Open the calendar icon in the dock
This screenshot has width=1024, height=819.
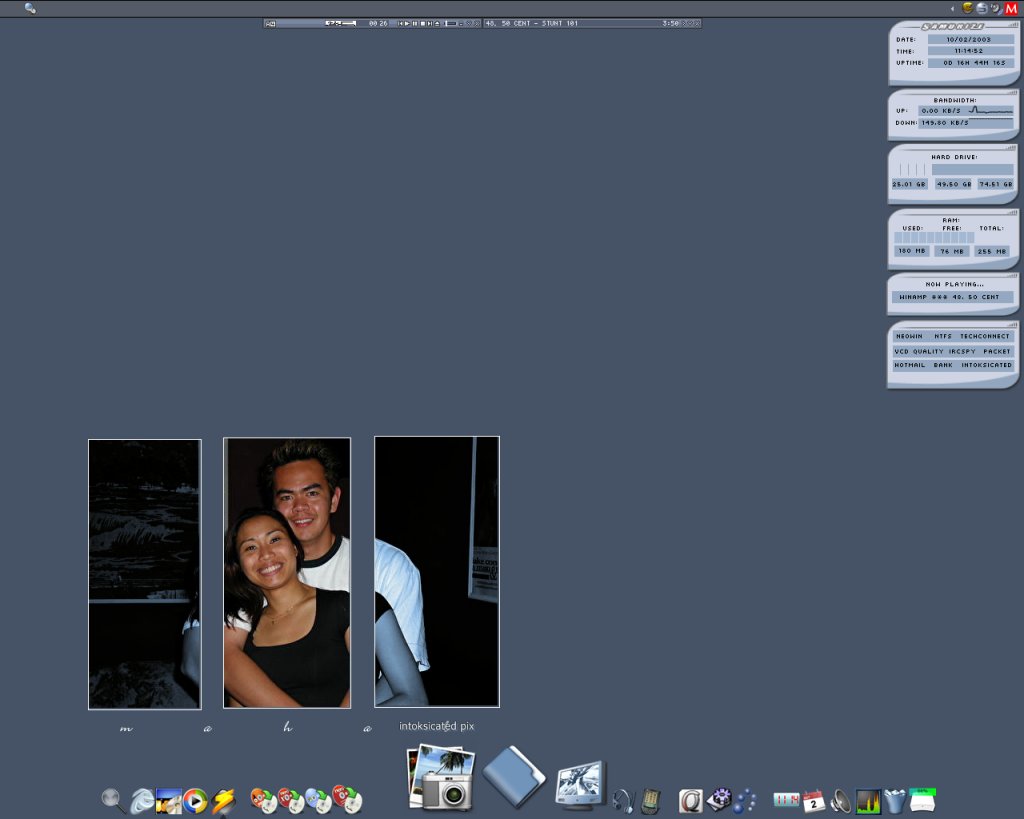coord(814,801)
